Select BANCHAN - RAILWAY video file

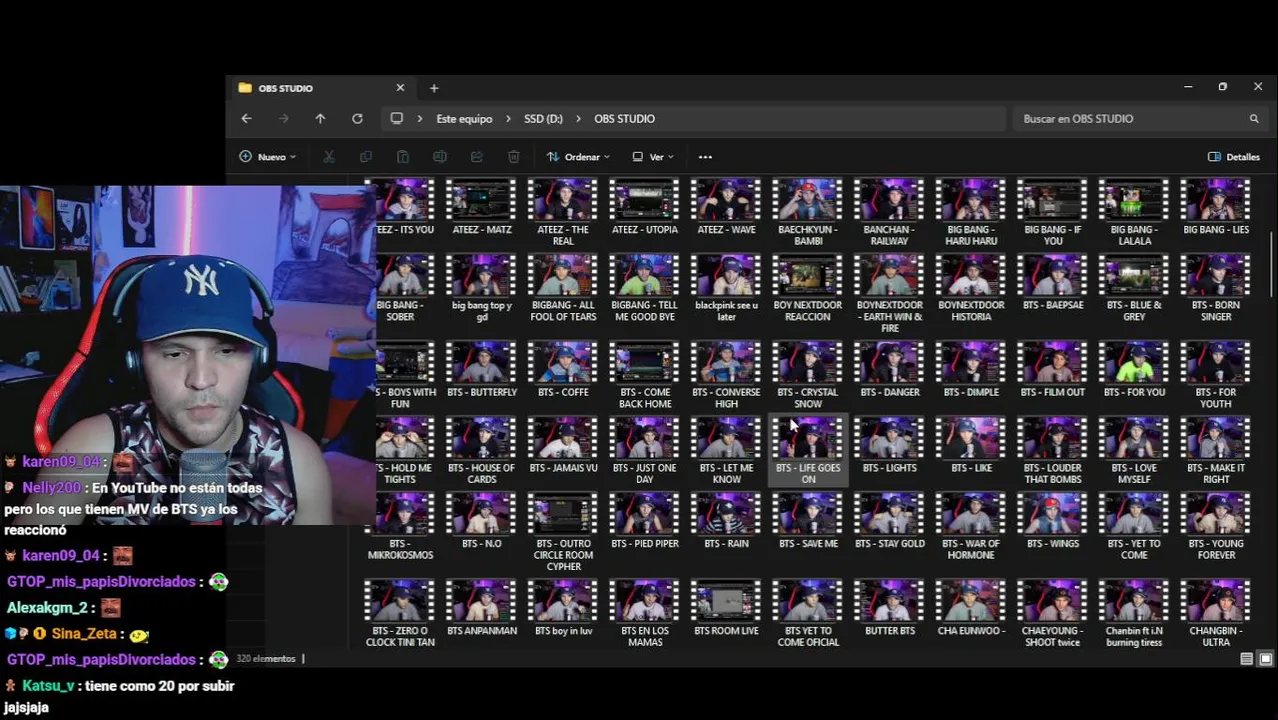pos(890,213)
